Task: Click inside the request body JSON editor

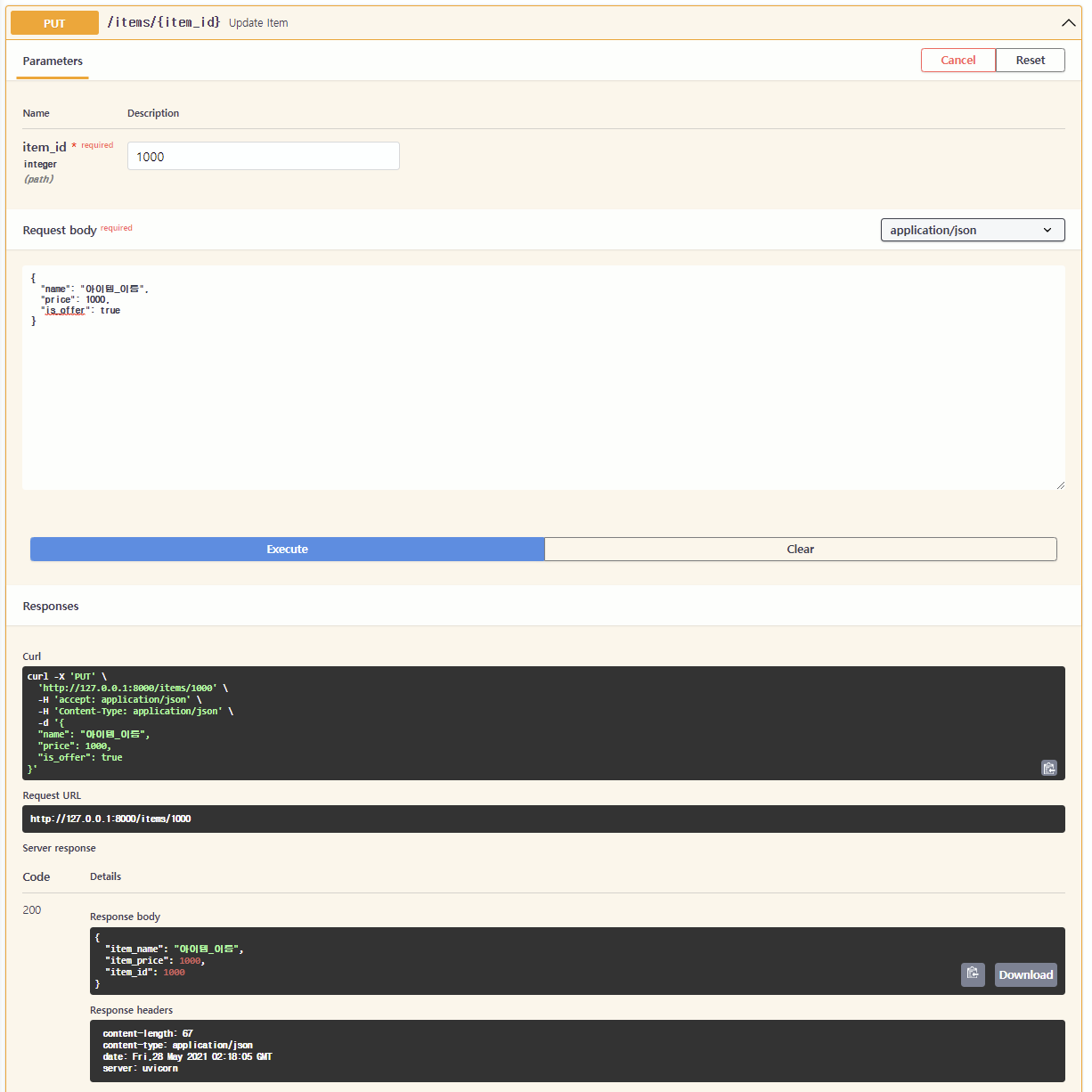Action: 543,378
